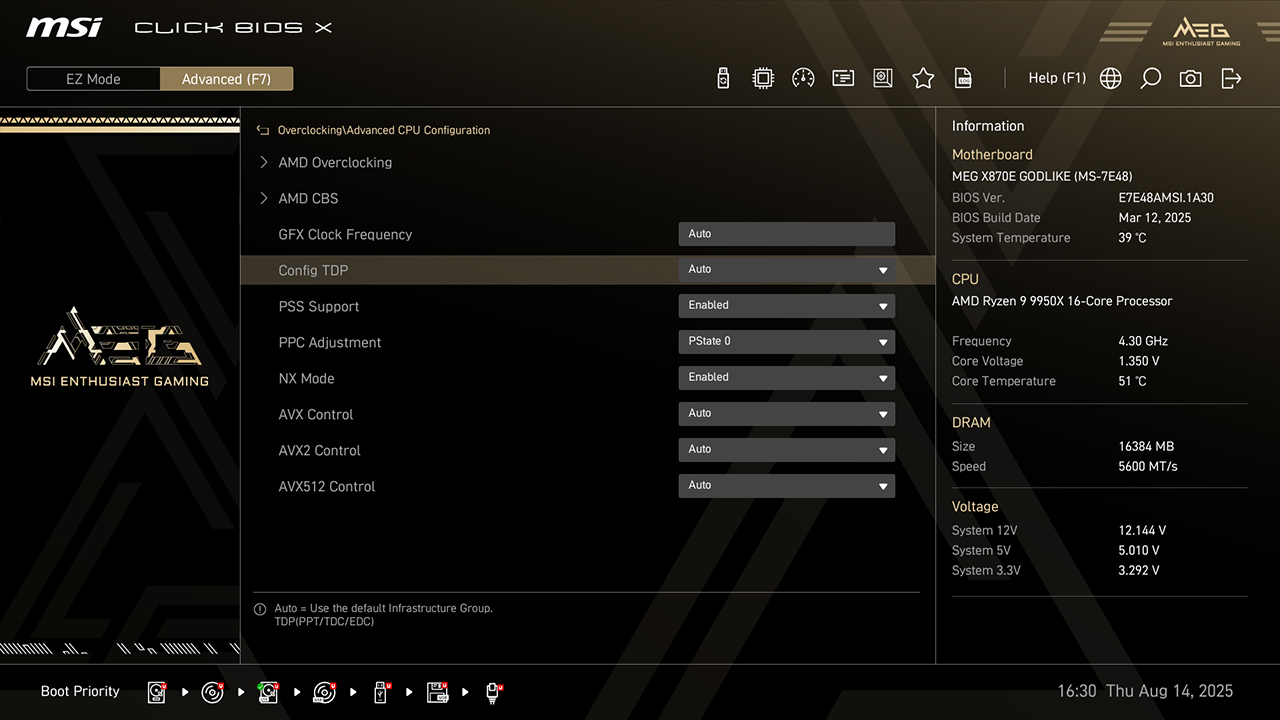The image size is (1280, 720).
Task: Open search with the magnifier icon
Action: pos(1151,78)
